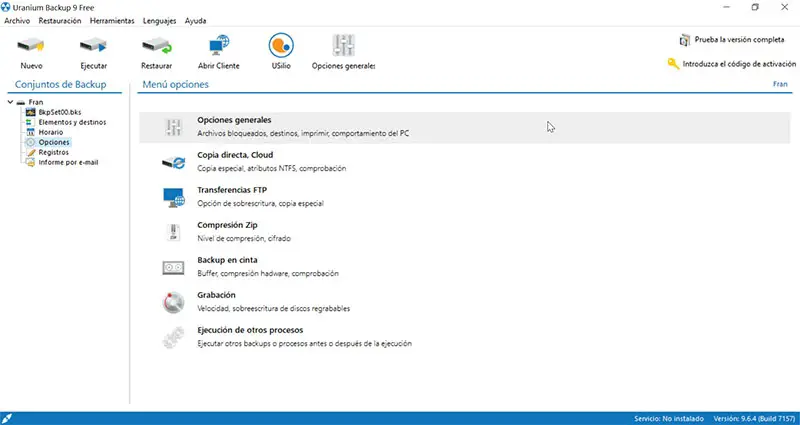
Task: Run the backup with the Ejecutar icon
Action: (x=93, y=46)
